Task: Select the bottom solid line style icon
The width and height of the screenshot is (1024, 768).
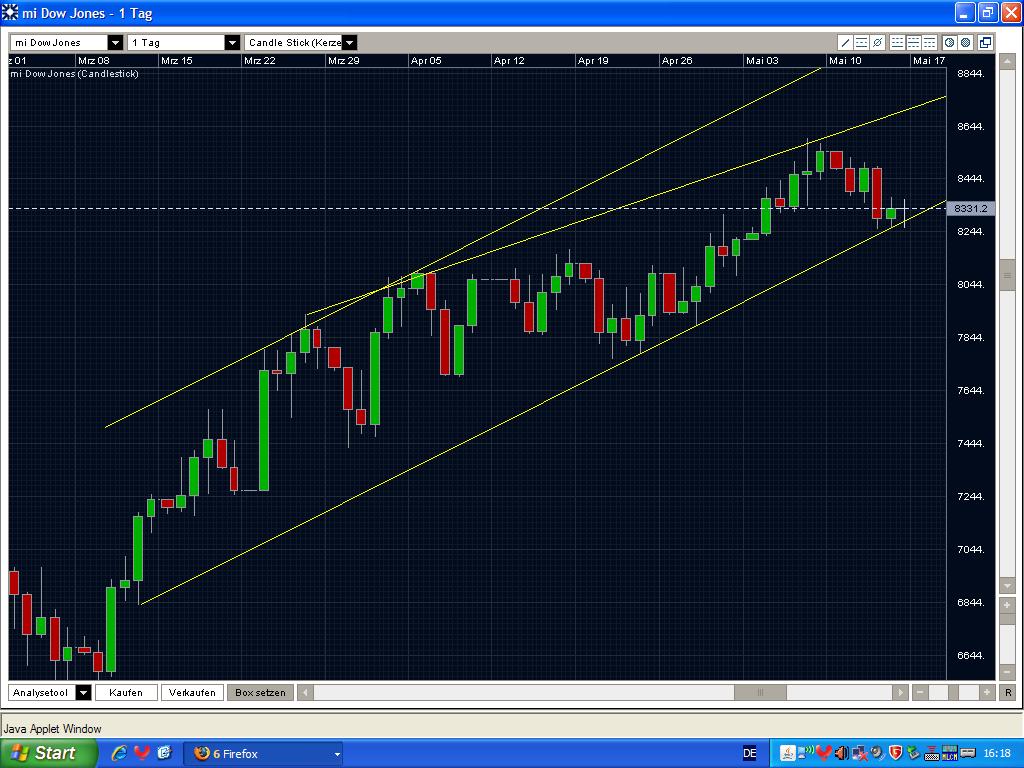Action: pos(897,43)
